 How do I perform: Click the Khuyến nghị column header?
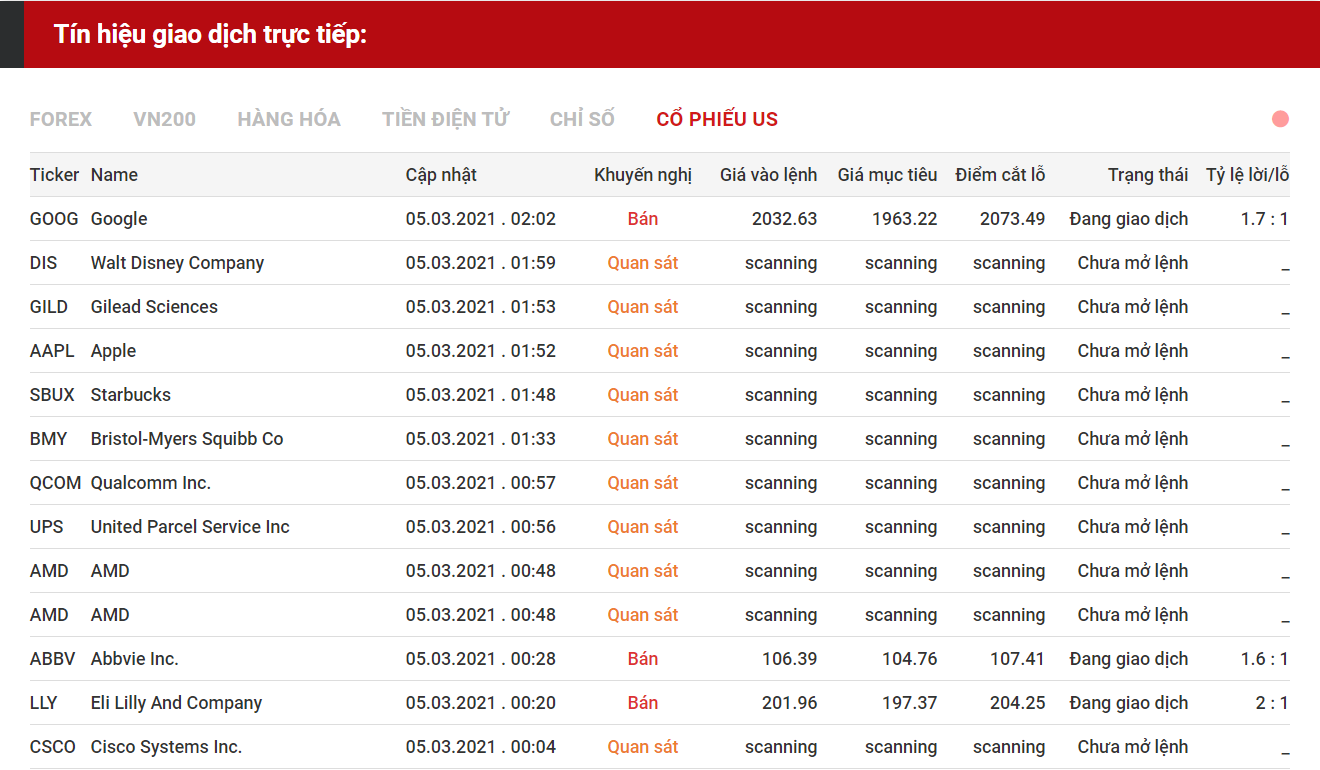coord(643,175)
